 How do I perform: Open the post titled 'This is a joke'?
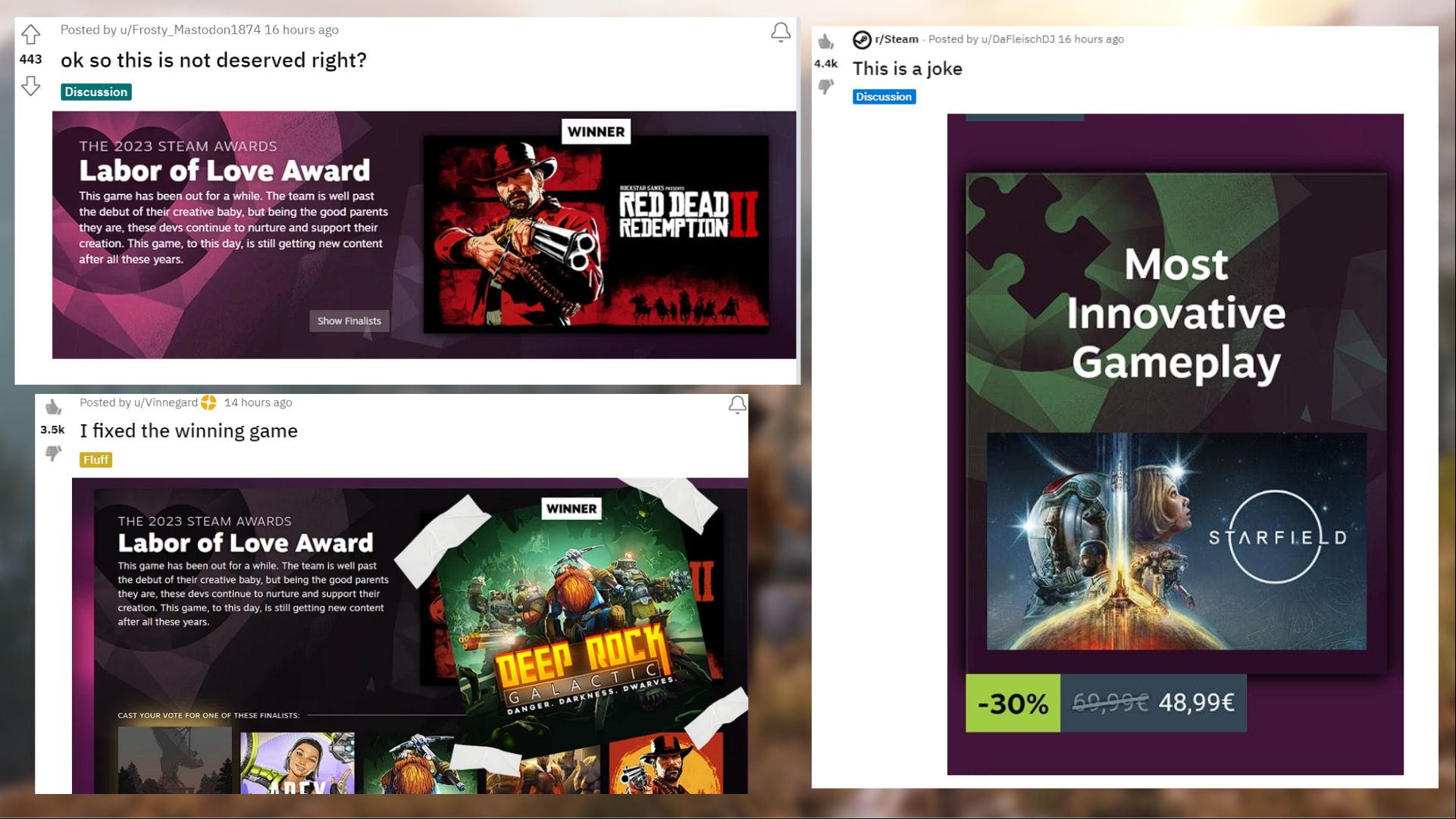coord(907,69)
